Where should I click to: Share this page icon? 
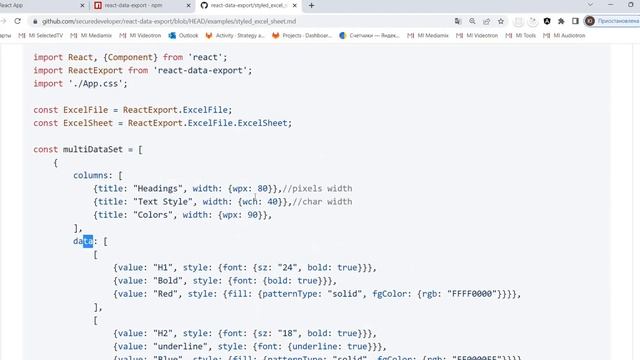[x=487, y=21]
